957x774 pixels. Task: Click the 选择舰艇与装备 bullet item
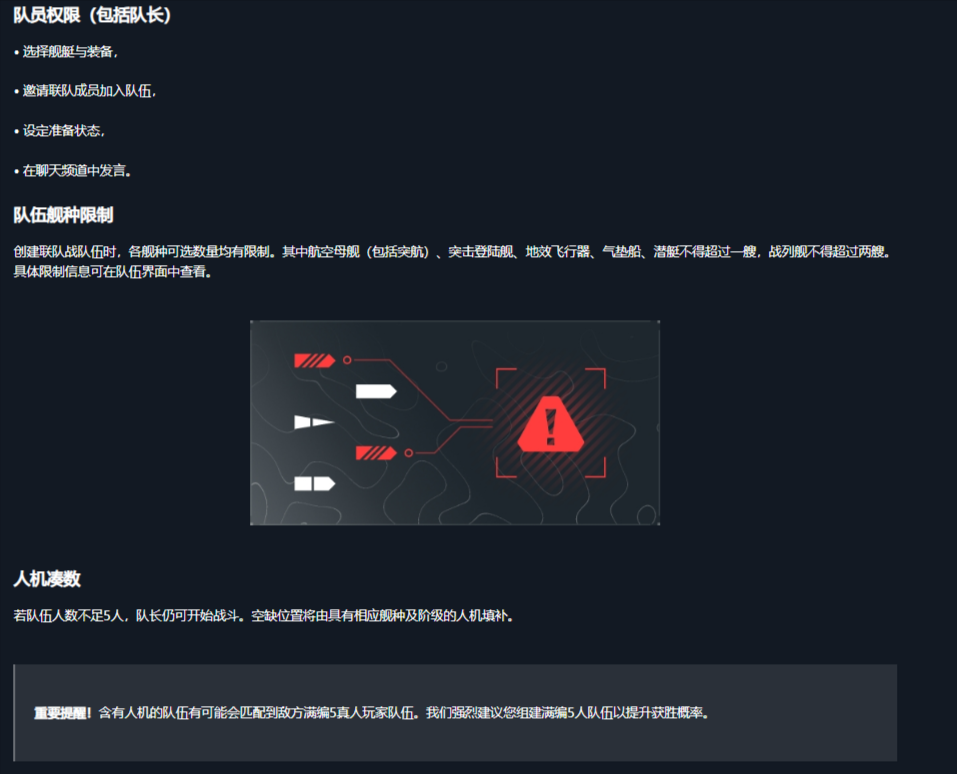(66, 52)
